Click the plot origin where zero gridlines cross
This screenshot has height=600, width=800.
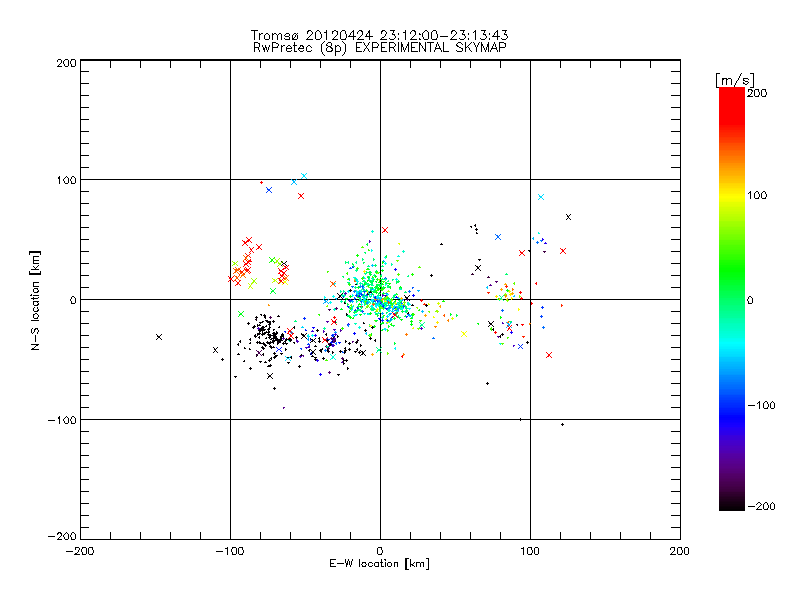click(x=380, y=299)
